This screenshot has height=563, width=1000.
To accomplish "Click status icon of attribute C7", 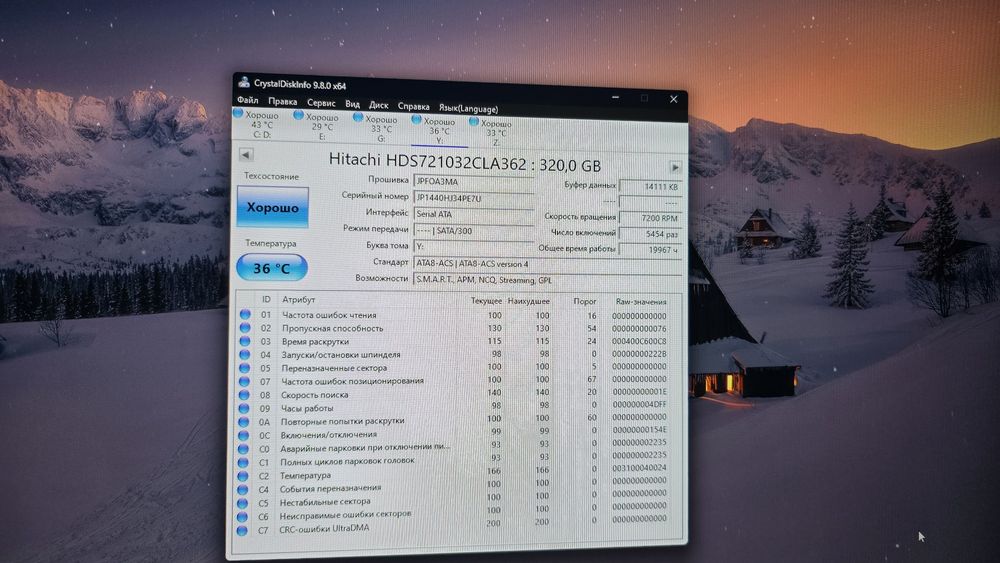I will pos(242,530).
